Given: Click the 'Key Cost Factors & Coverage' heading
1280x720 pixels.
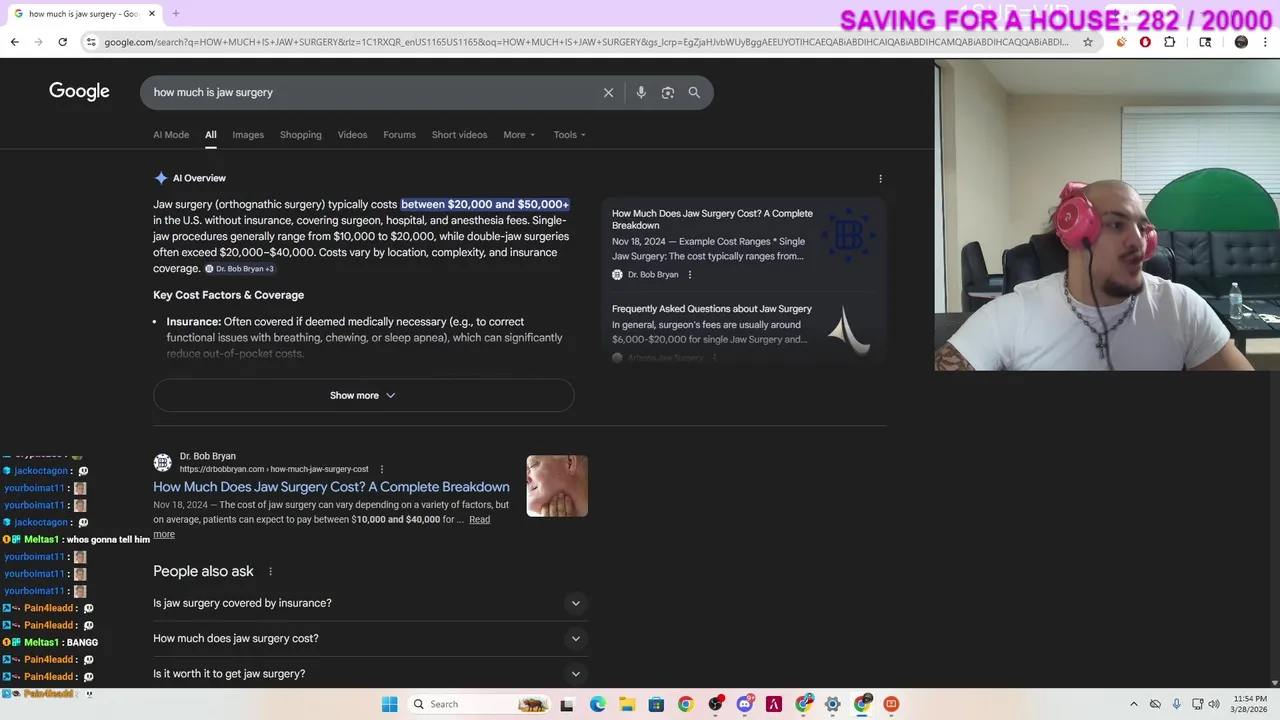Looking at the screenshot, I should pos(228,295).
